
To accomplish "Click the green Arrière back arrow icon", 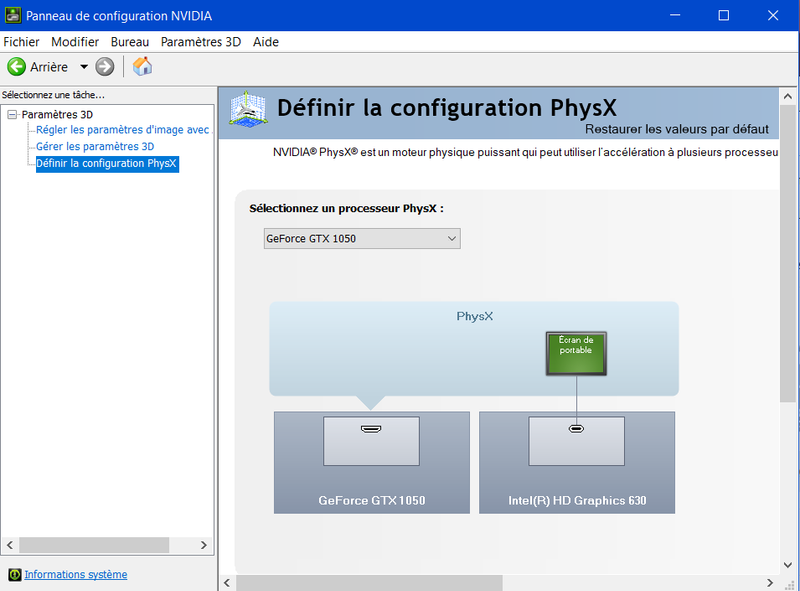I will [16, 67].
